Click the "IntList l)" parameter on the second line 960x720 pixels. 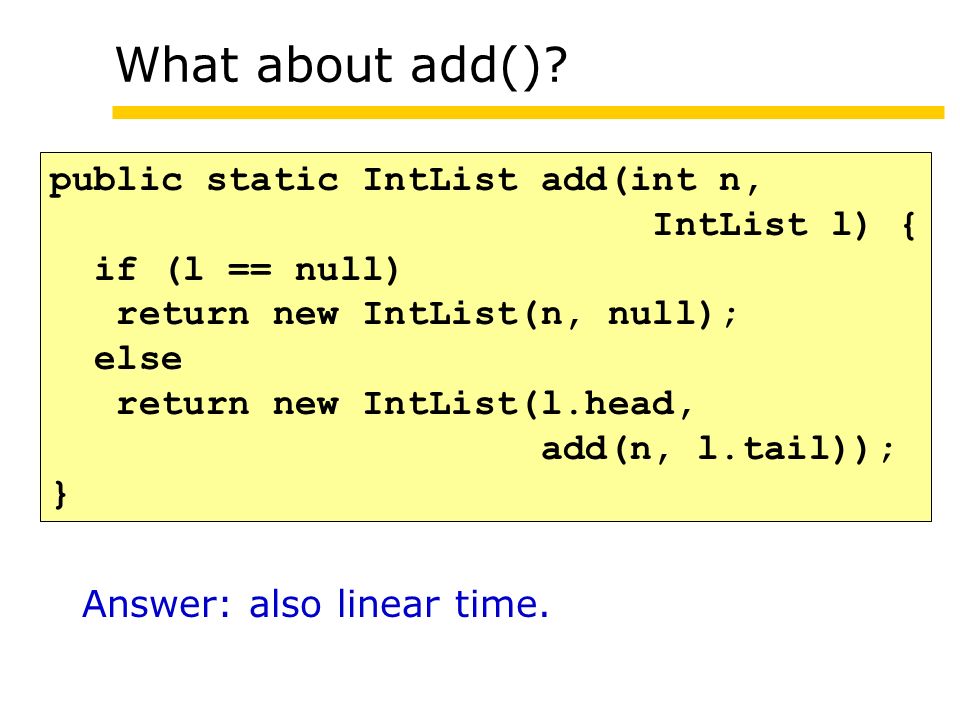point(760,225)
